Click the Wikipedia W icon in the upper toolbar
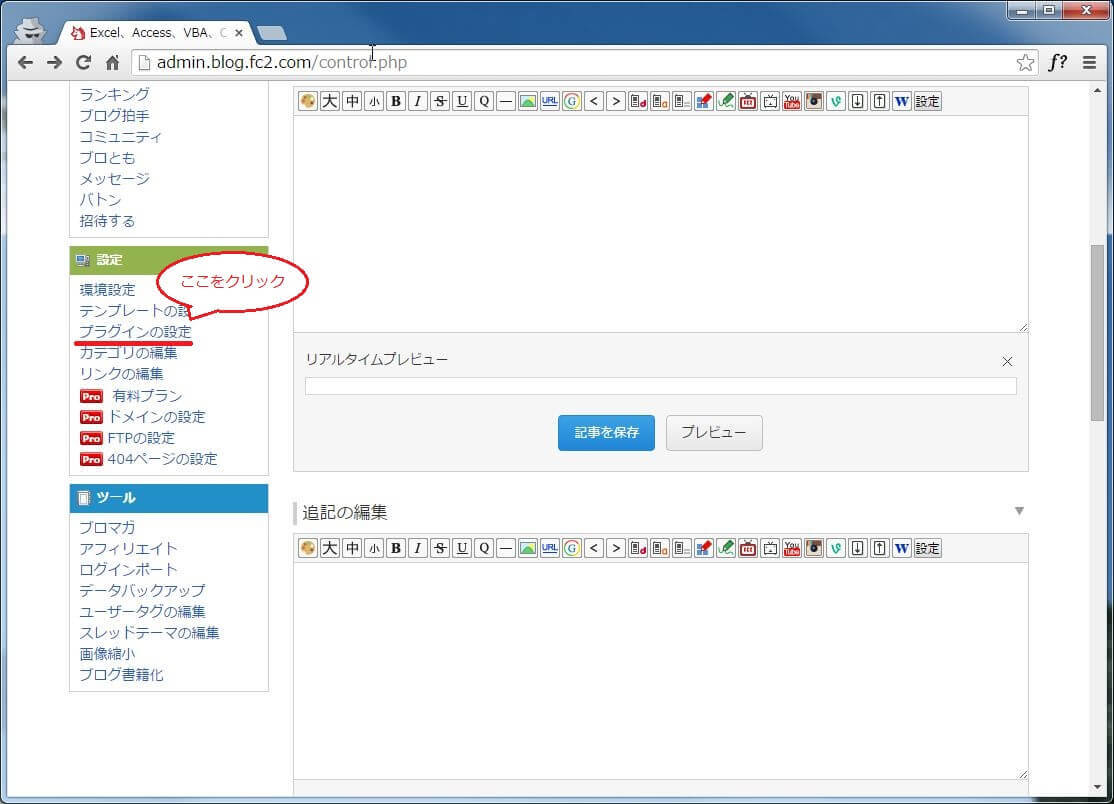Viewport: 1114px width, 804px height. click(902, 101)
